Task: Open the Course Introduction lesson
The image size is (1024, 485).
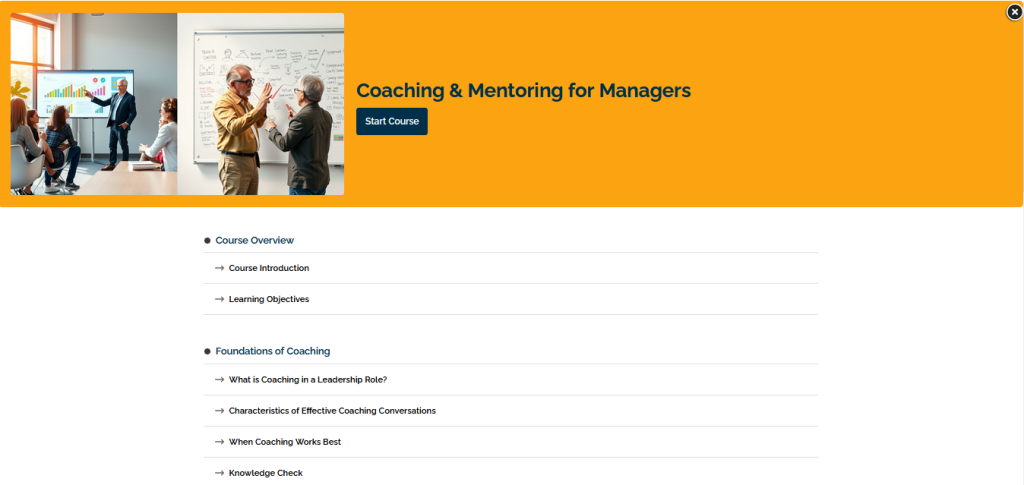Action: pyautogui.click(x=268, y=268)
